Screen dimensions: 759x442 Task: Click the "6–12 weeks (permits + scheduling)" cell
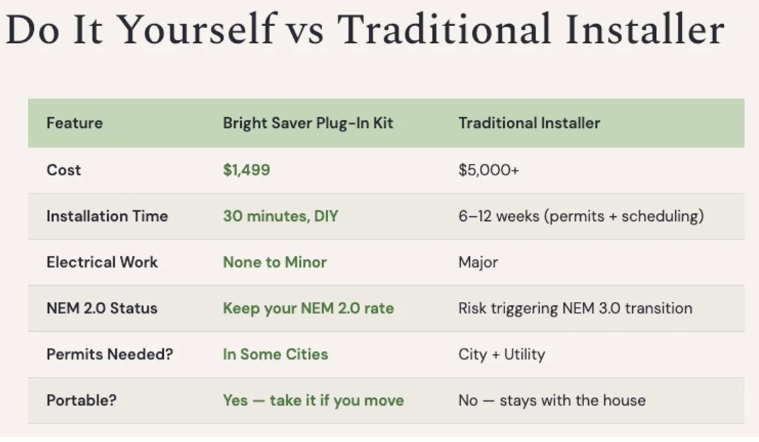coord(581,216)
